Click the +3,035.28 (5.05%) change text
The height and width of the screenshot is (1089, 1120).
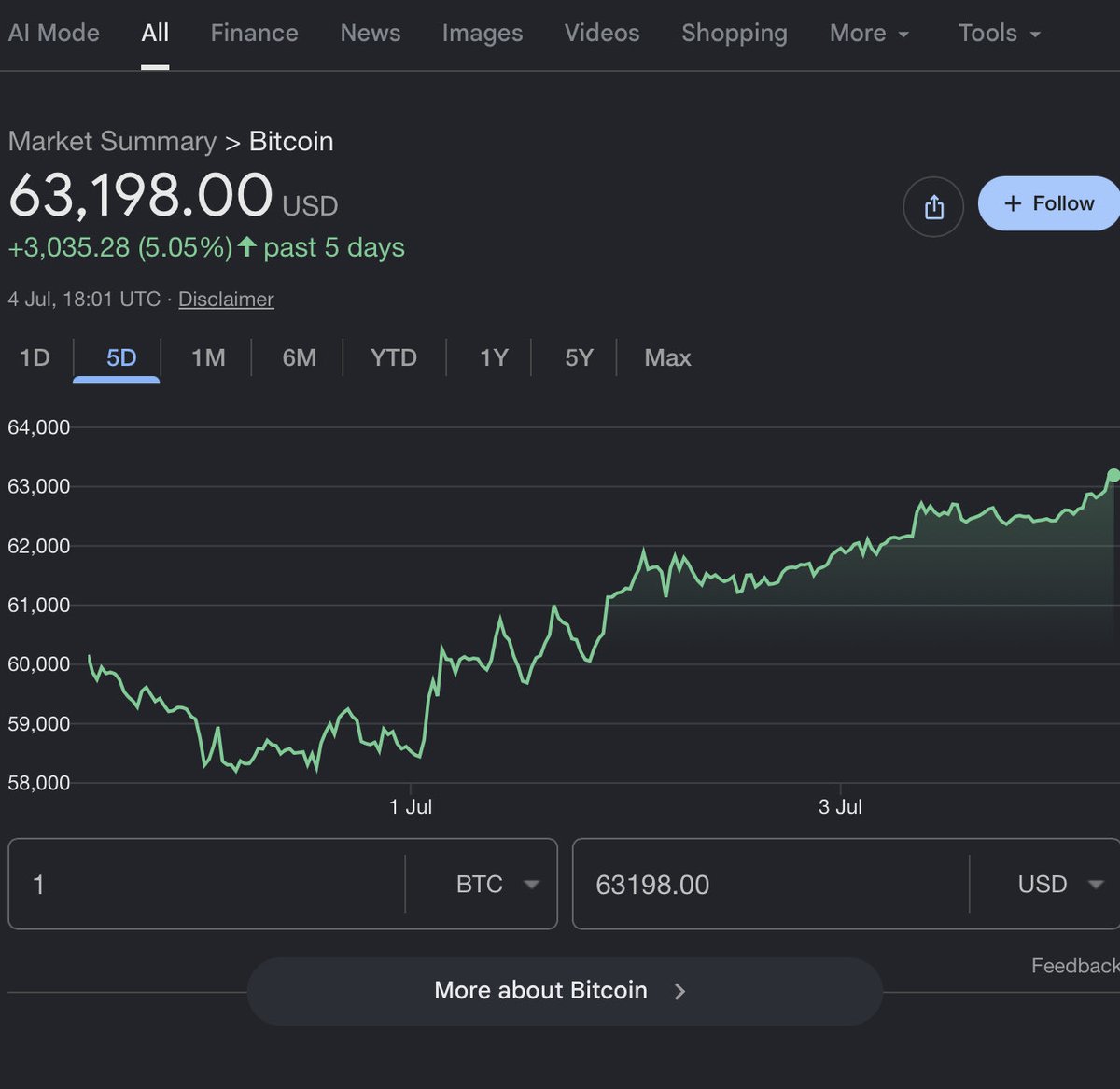(x=119, y=247)
